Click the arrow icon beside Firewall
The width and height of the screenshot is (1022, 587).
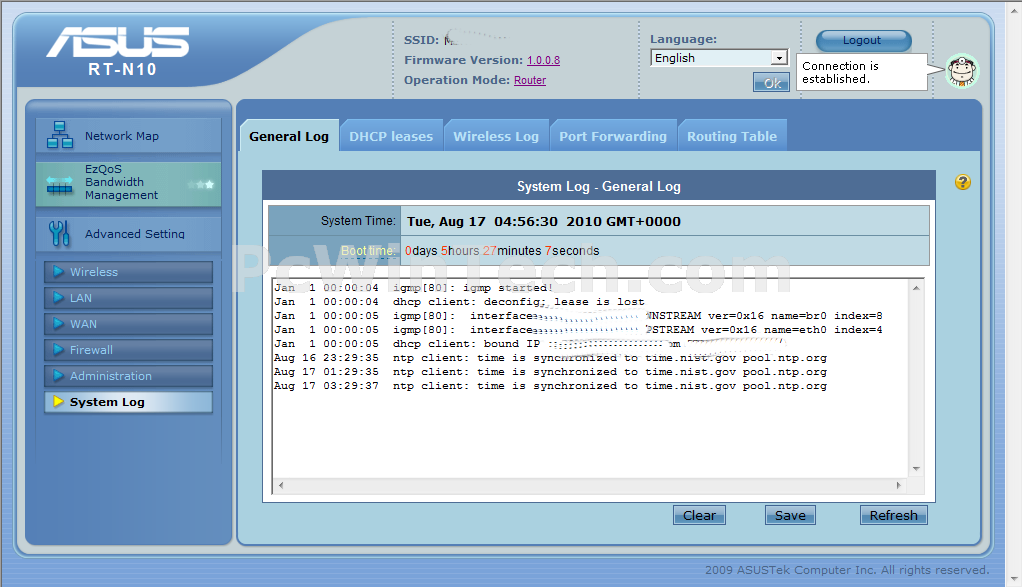point(58,349)
